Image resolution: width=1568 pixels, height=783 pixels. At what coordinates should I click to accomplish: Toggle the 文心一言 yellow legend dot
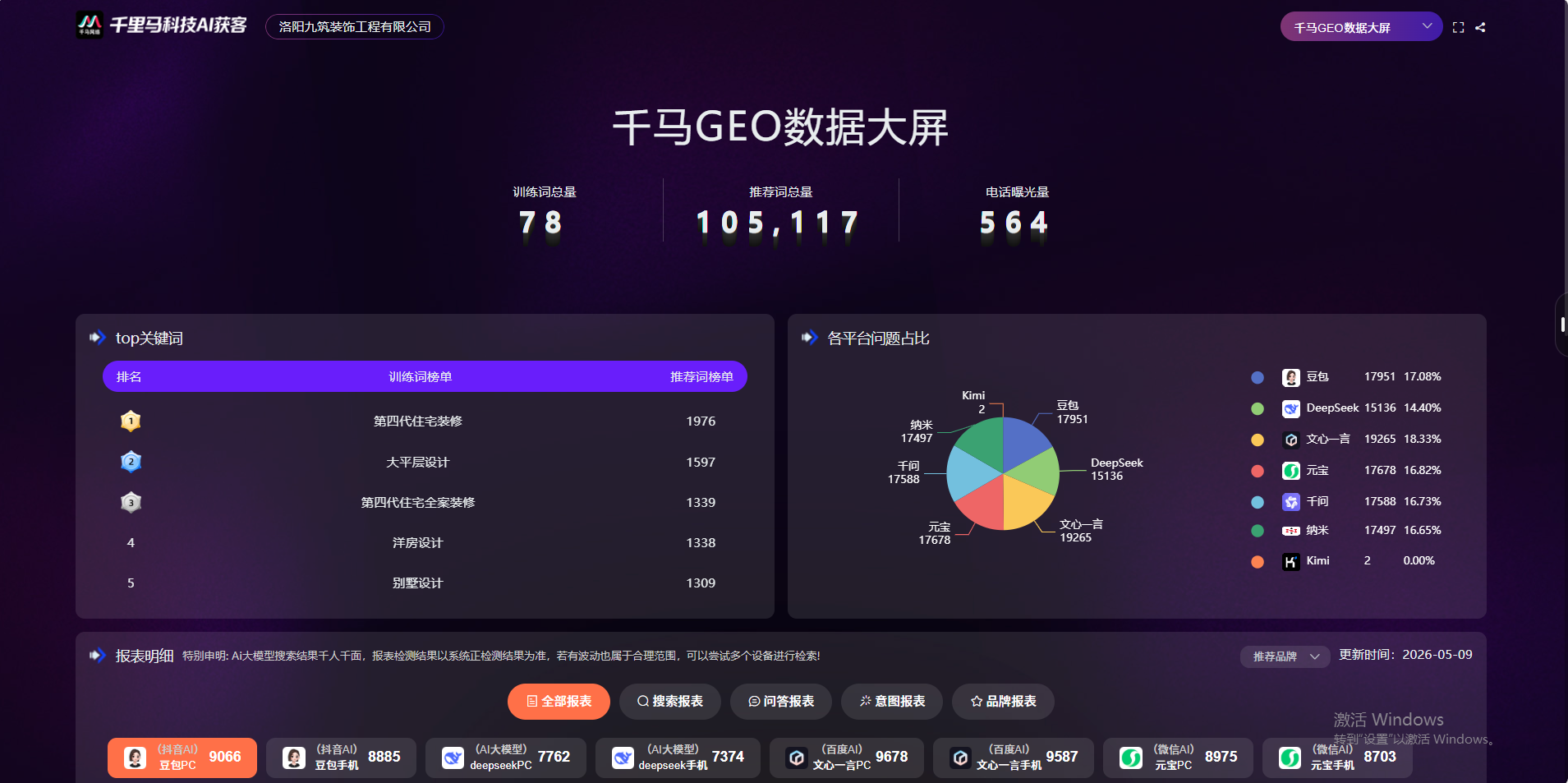coord(1257,440)
